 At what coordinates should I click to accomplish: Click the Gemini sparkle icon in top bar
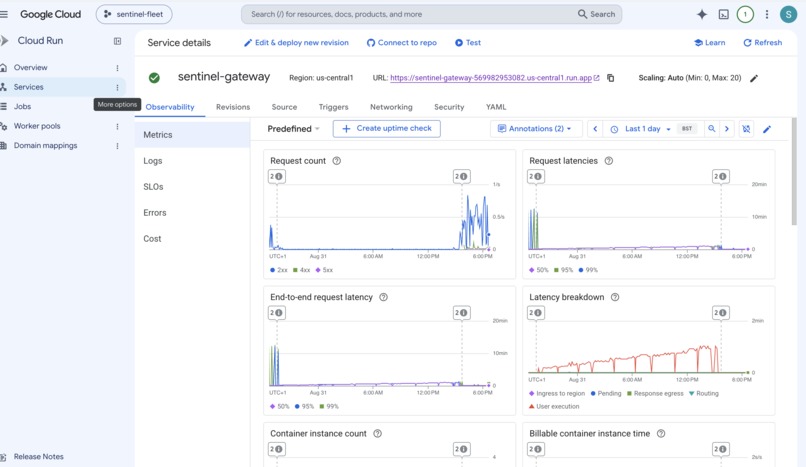pos(702,14)
